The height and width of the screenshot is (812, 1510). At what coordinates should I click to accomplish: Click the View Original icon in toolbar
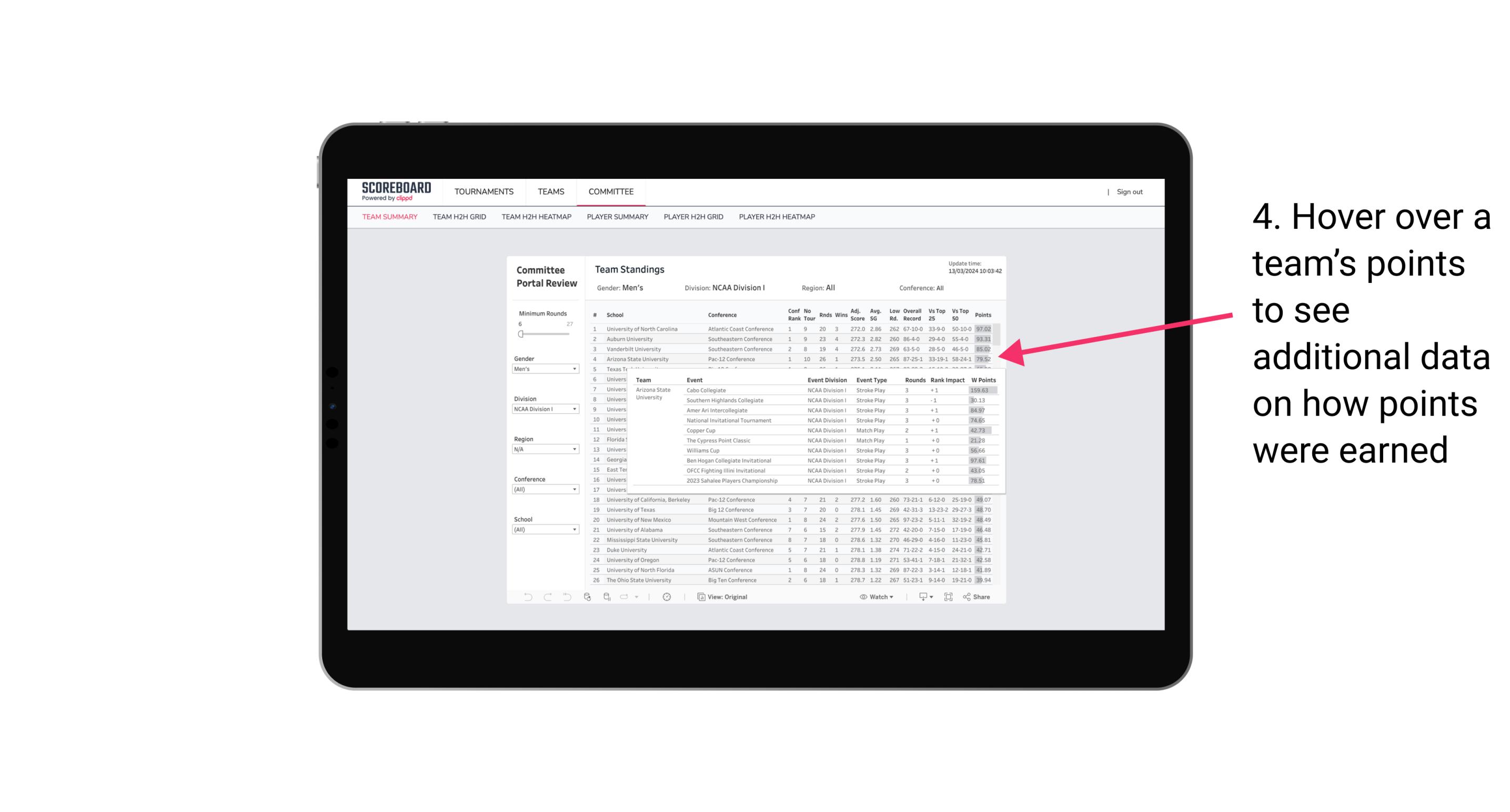699,598
